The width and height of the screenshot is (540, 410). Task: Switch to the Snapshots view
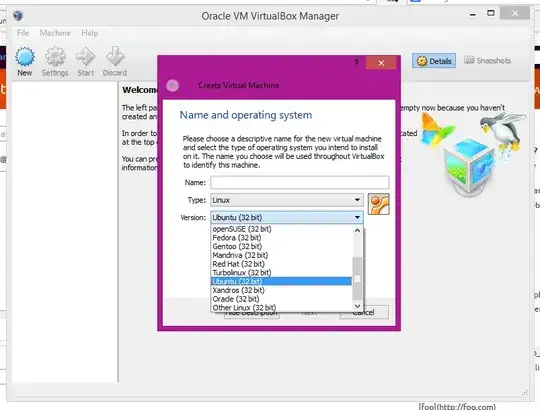(x=487, y=61)
